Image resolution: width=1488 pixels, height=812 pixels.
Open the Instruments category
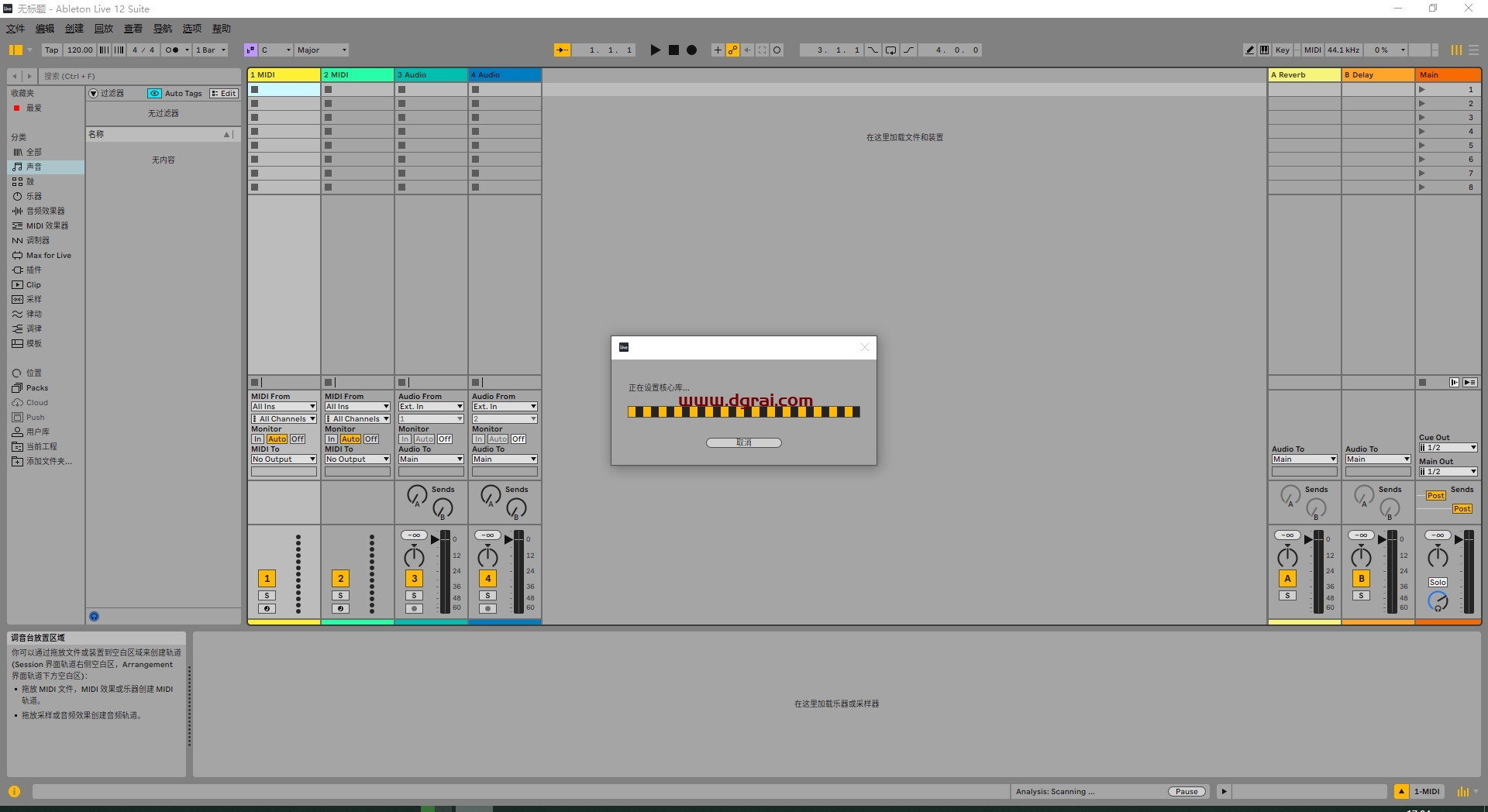(x=46, y=196)
